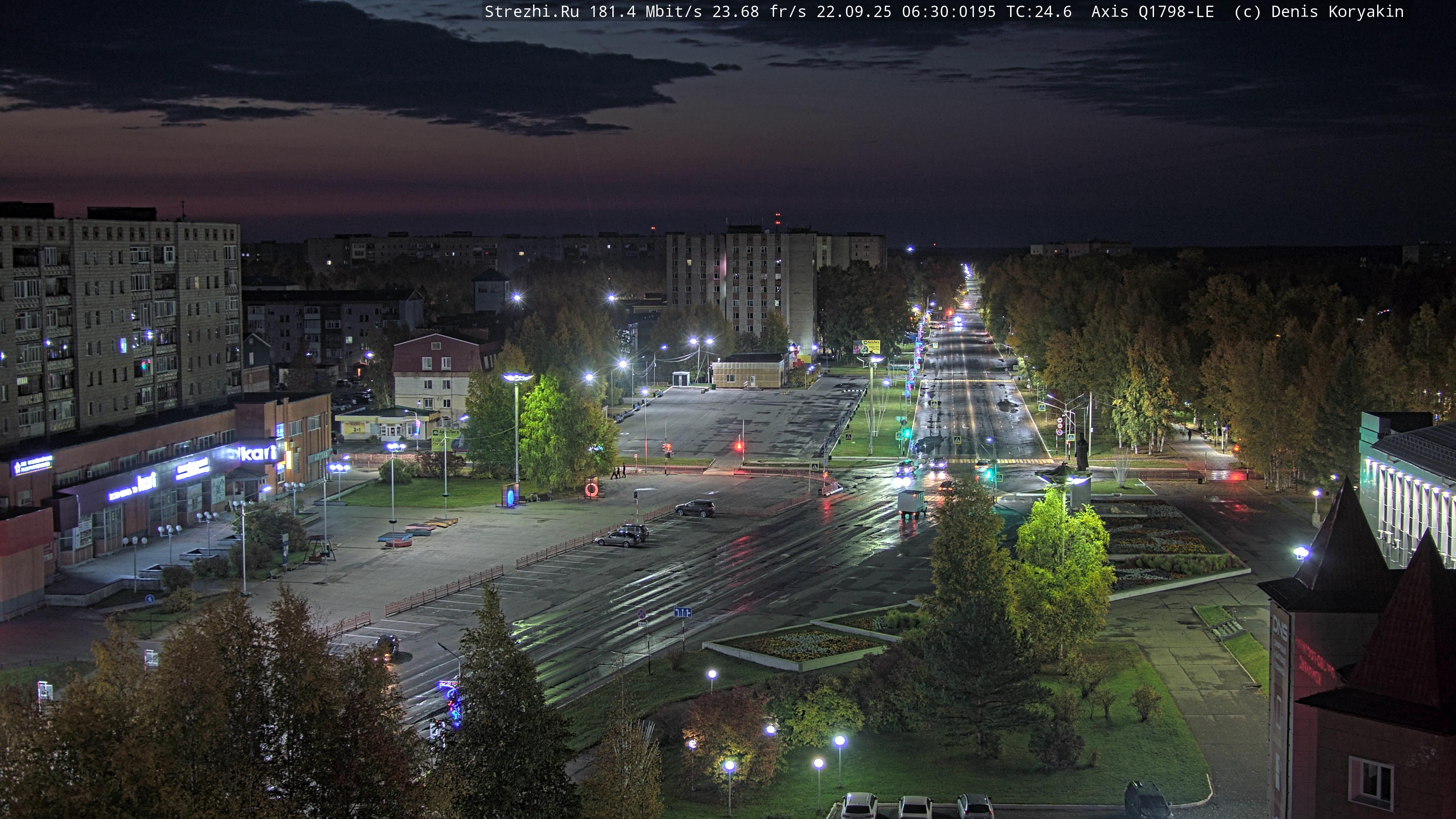Click the pedestrians walking near the orange ring
This screenshot has width=1456, height=819.
pos(619,471)
